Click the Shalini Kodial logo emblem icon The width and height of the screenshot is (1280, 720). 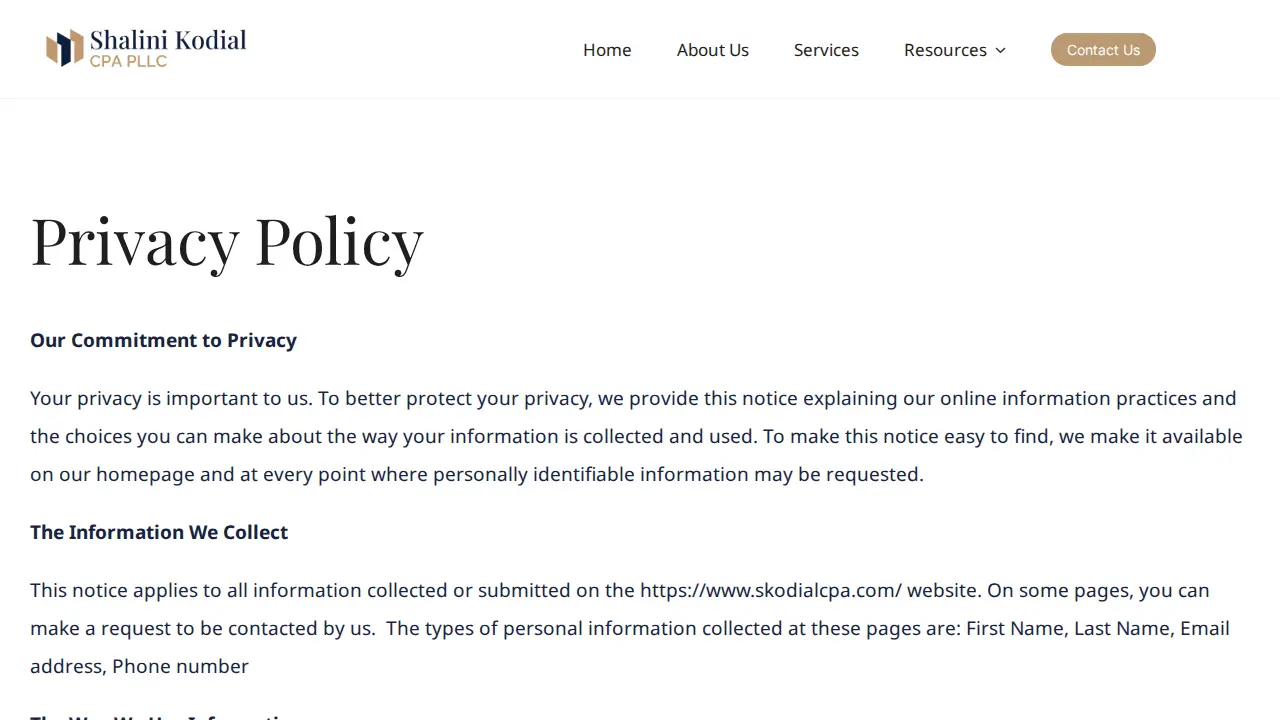click(65, 48)
